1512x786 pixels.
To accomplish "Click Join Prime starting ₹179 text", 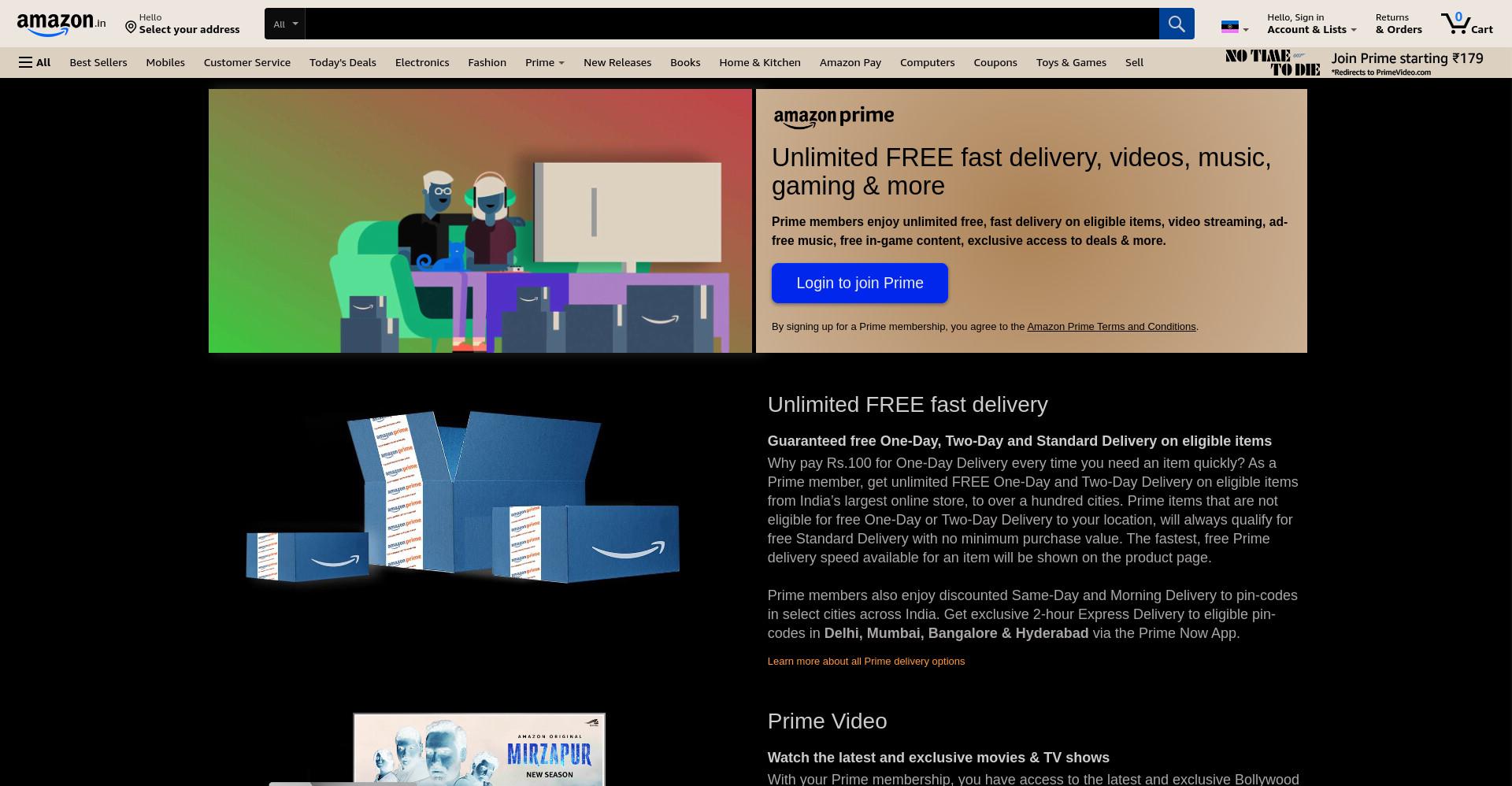I will [x=1407, y=58].
